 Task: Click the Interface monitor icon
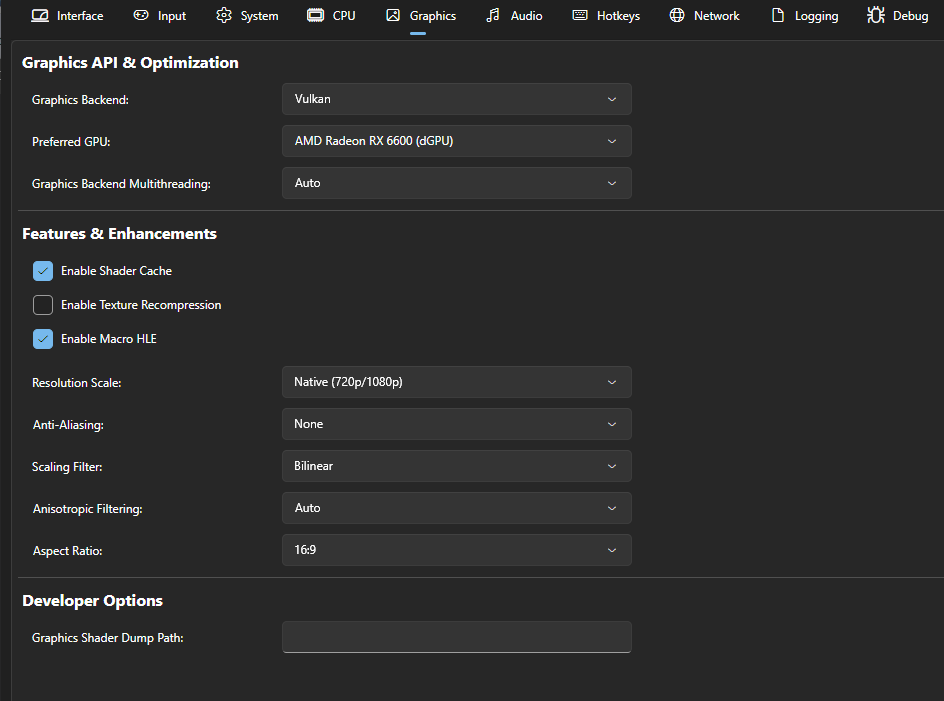point(40,15)
